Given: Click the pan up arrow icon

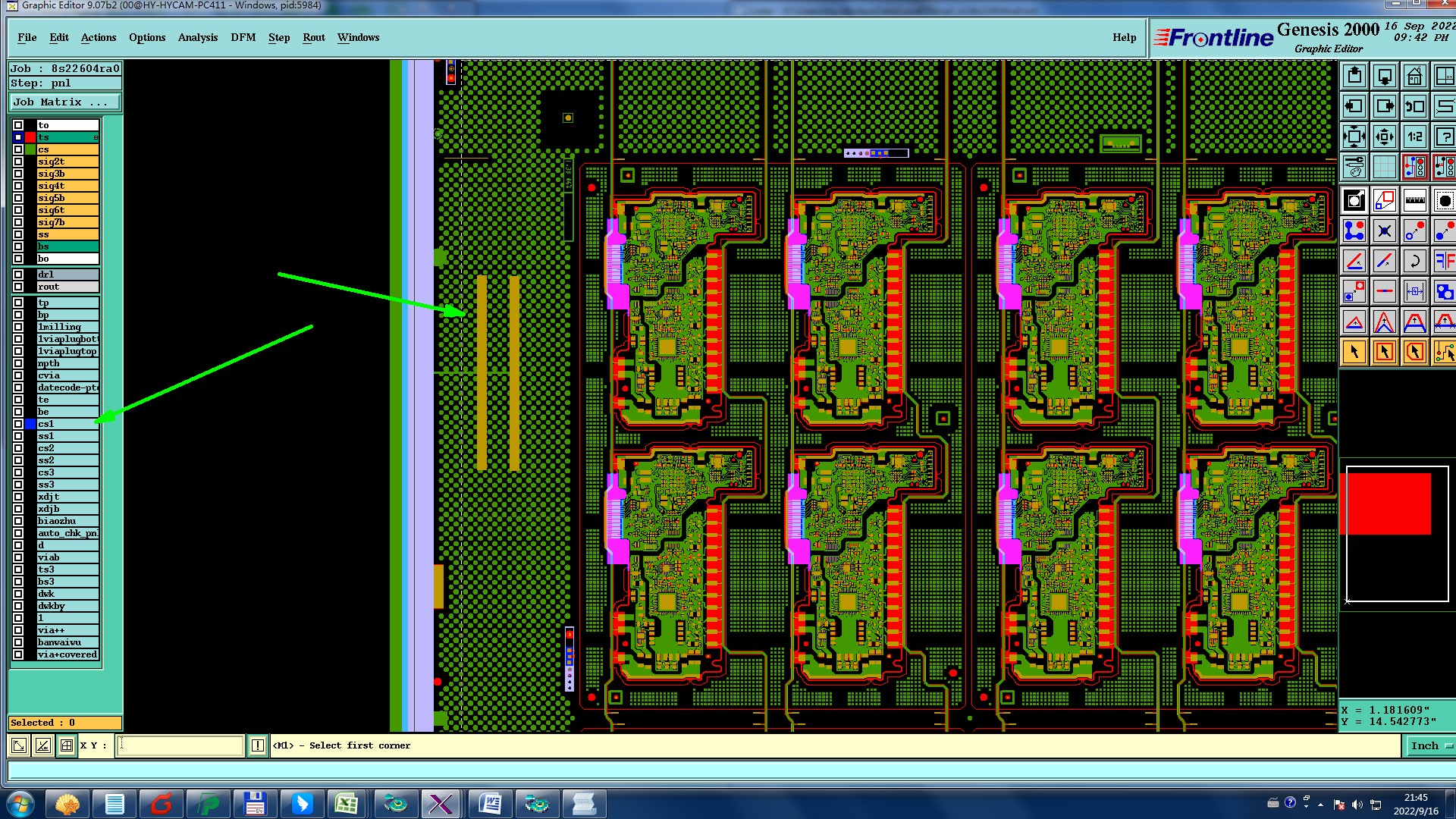Looking at the screenshot, I should coord(1354,77).
